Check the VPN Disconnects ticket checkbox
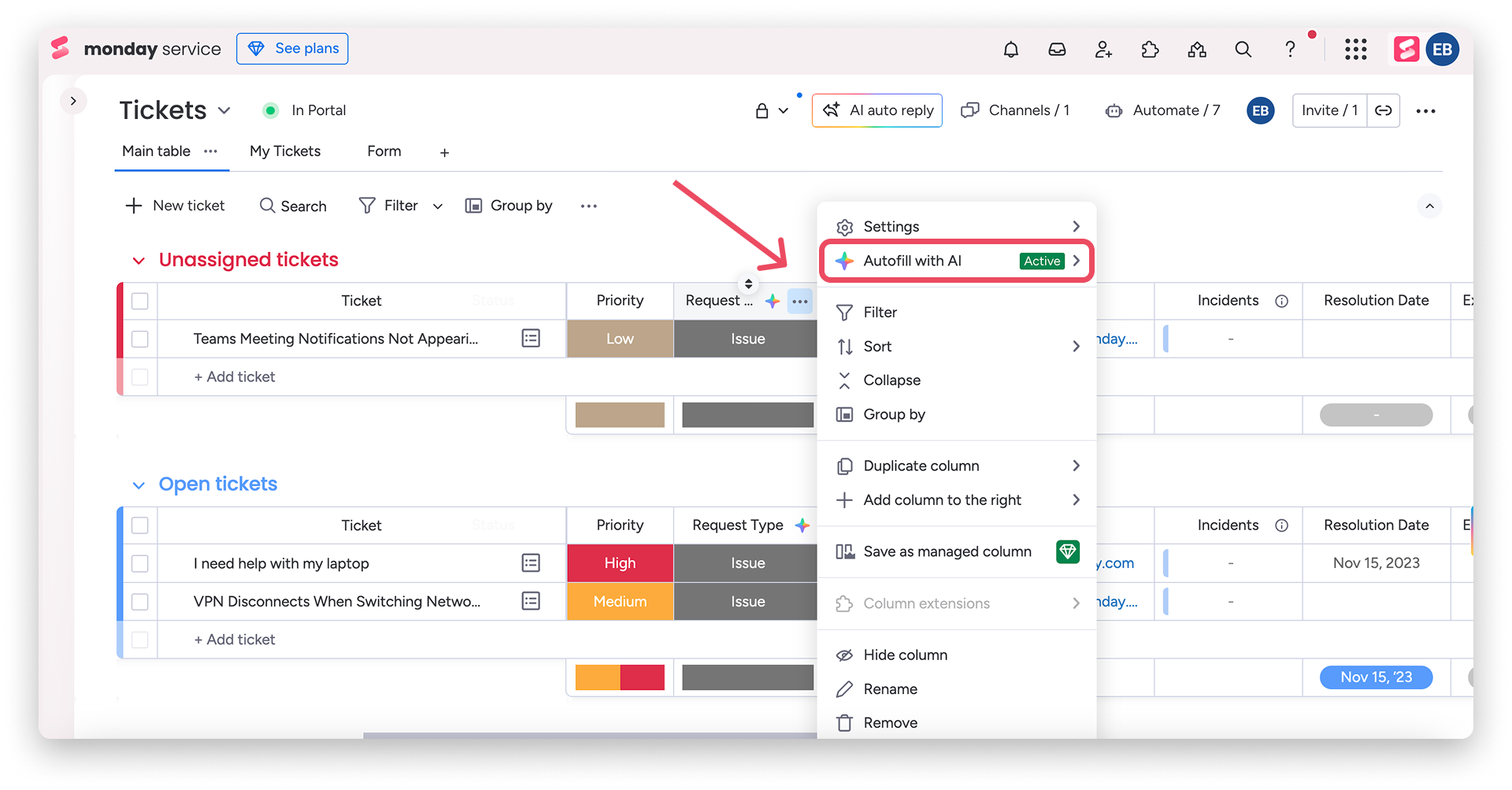This screenshot has height=790, width=1512. point(140,602)
